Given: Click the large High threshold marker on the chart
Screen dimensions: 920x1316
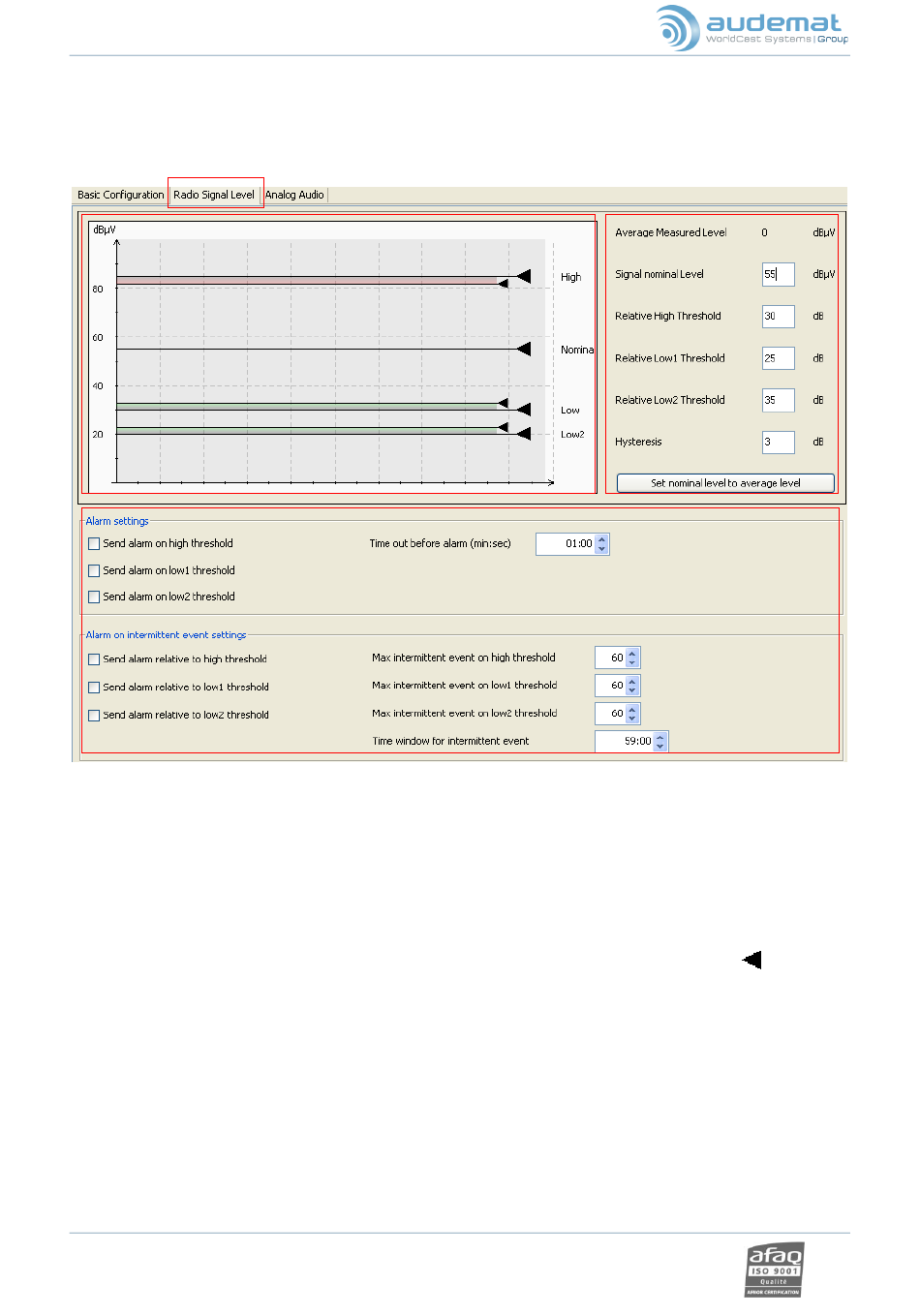Looking at the screenshot, I should pyautogui.click(x=524, y=277).
